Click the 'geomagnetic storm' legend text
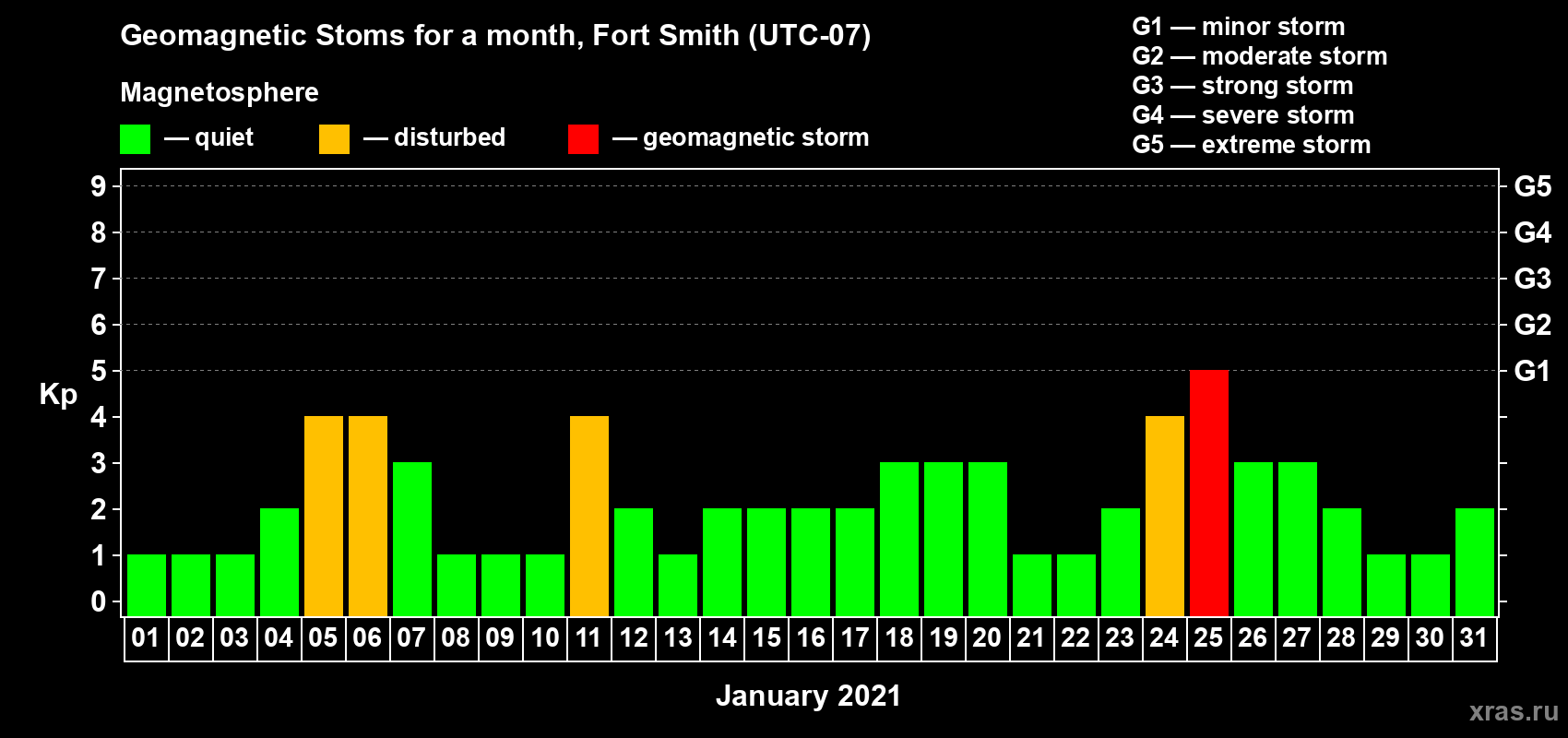This screenshot has height=738, width=1568. (x=756, y=138)
